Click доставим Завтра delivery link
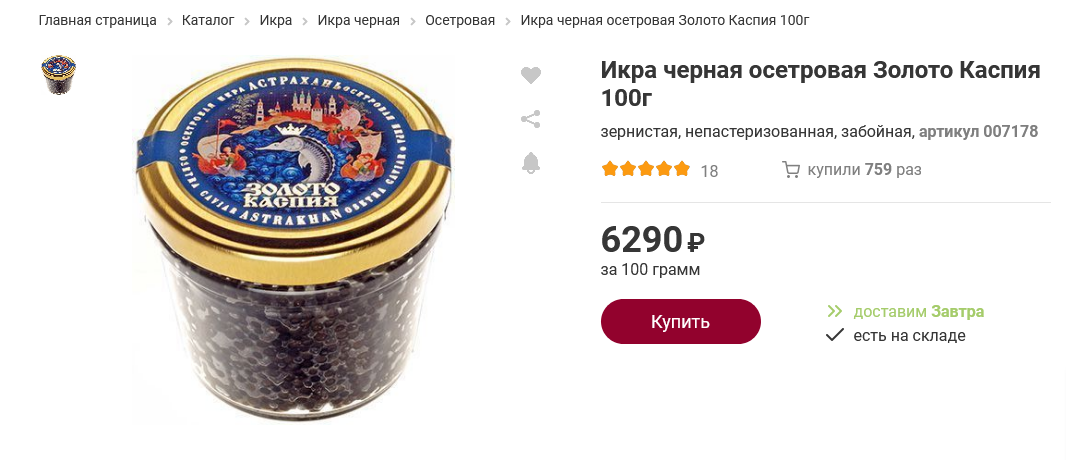The height and width of the screenshot is (460, 1066). tap(918, 312)
